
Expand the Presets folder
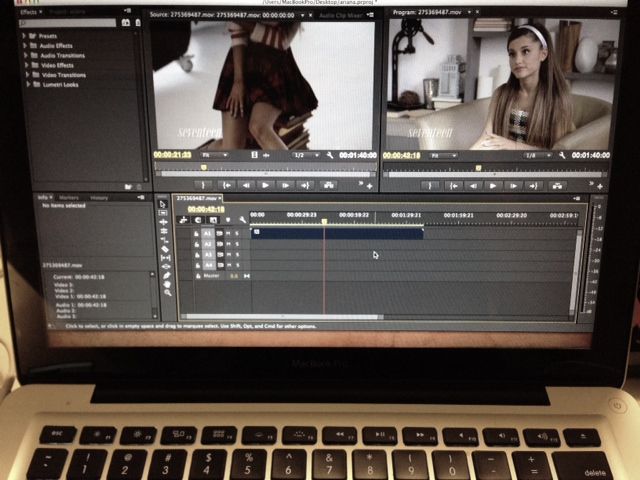click(x=24, y=36)
